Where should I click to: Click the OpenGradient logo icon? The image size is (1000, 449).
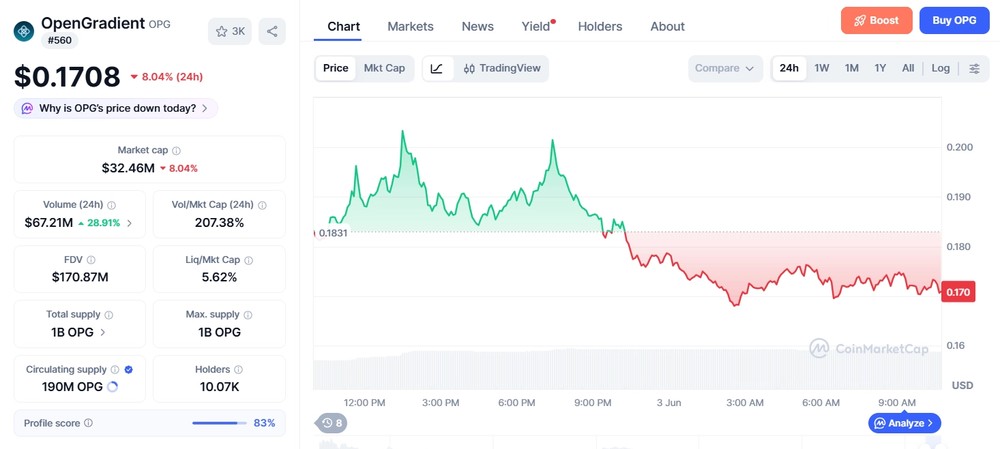(24, 31)
